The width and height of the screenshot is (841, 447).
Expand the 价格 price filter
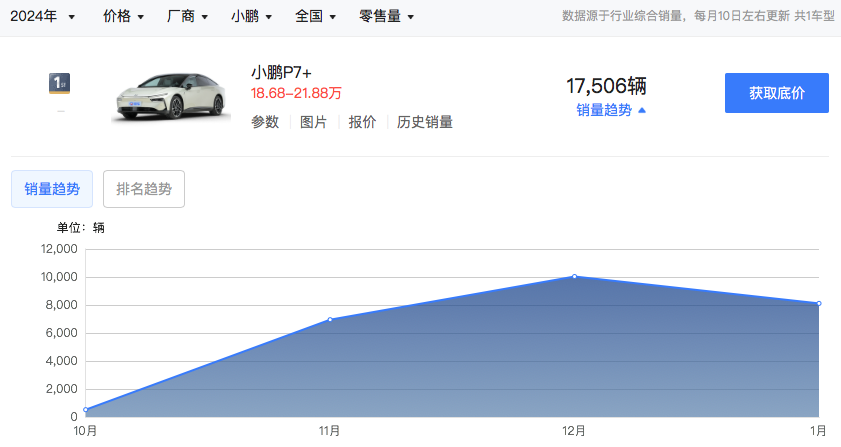[x=123, y=17]
